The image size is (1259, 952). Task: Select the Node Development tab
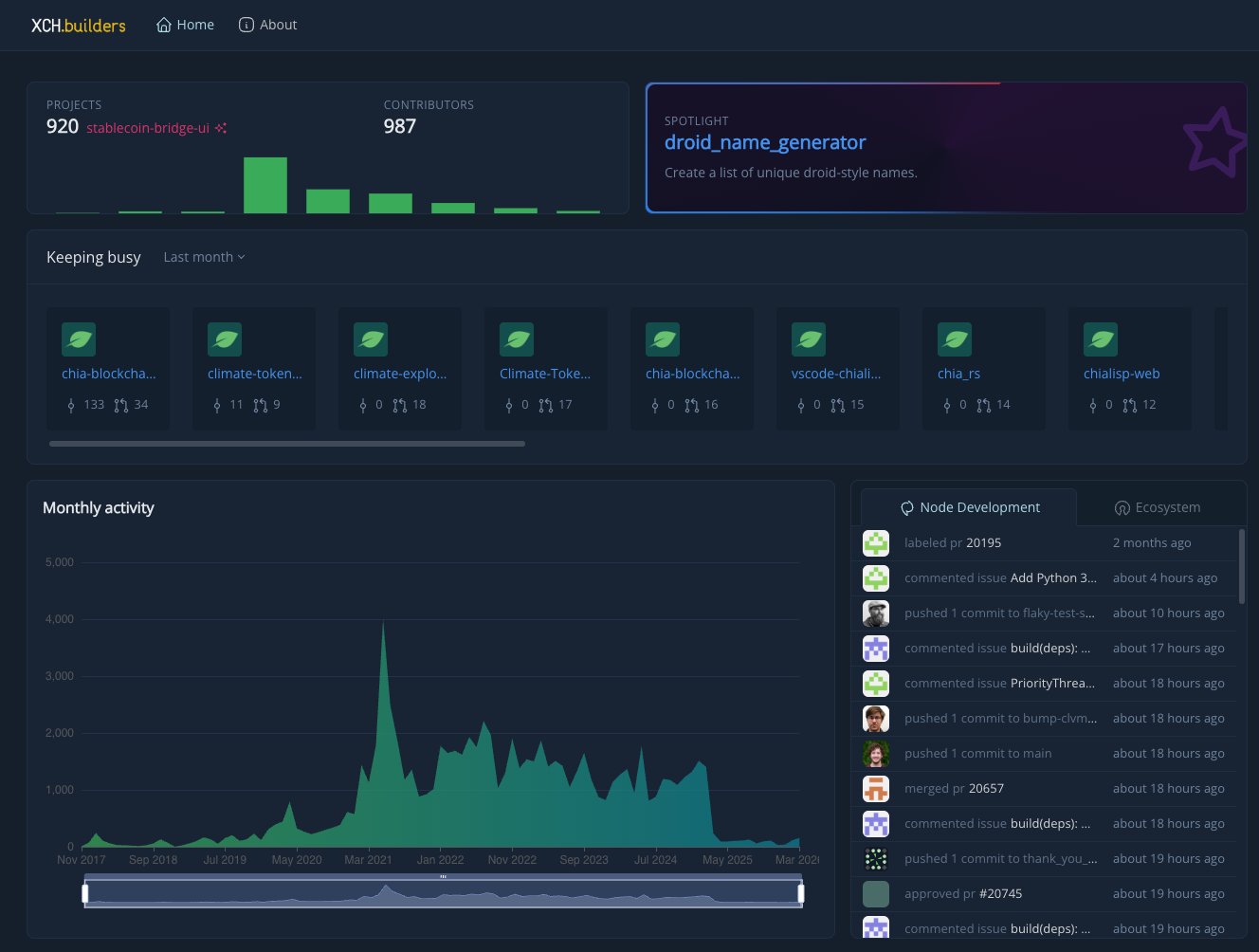click(x=969, y=507)
